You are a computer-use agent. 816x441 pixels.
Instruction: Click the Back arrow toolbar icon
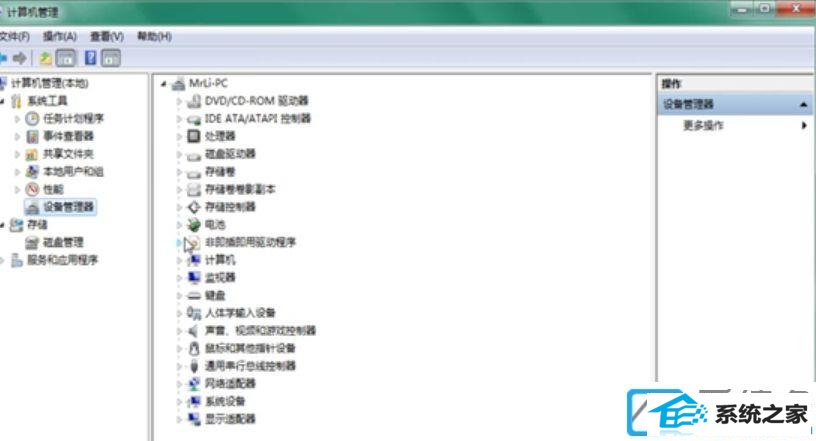coord(3,58)
